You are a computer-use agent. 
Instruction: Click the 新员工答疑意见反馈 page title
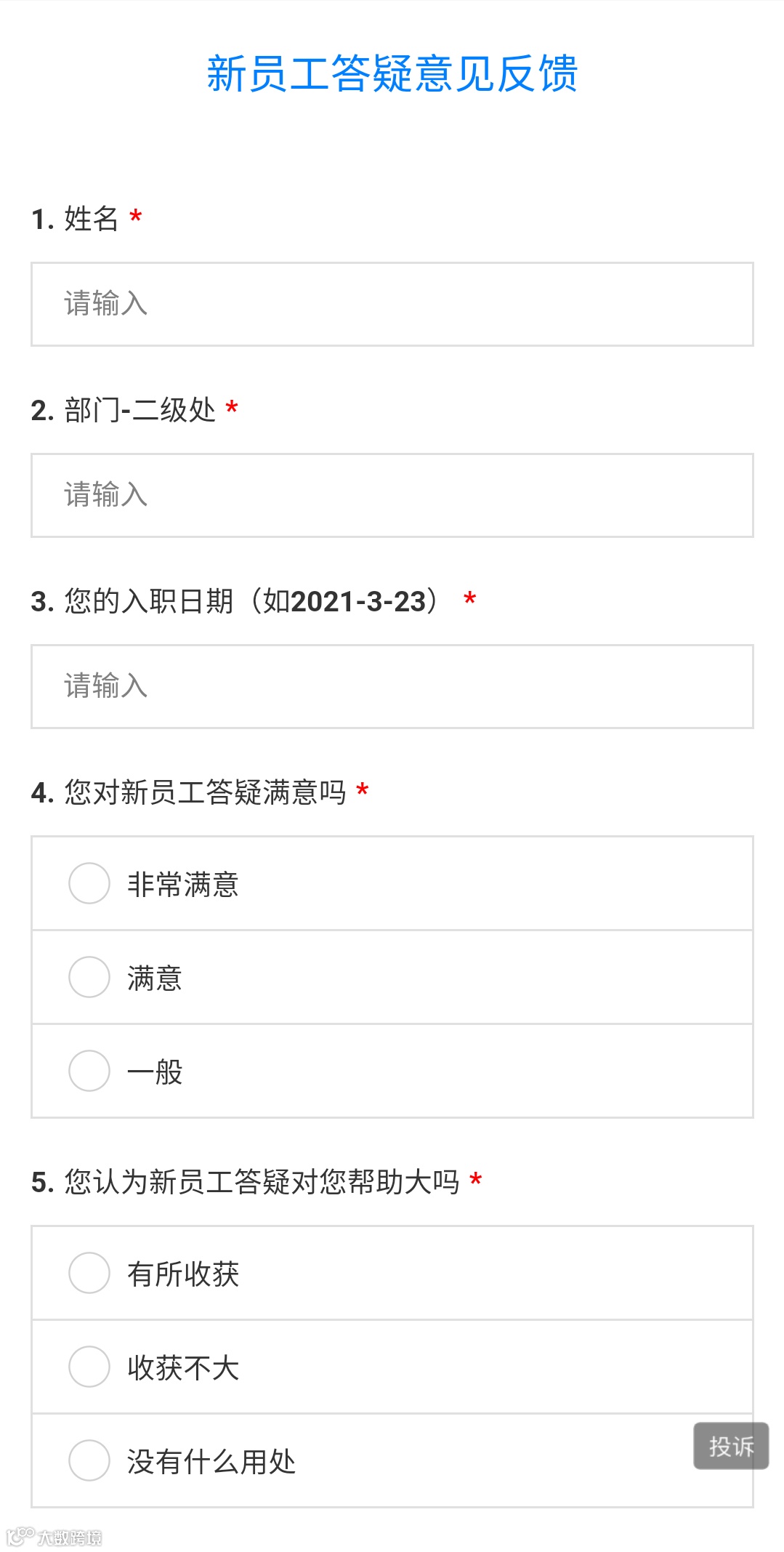pyautogui.click(x=392, y=74)
